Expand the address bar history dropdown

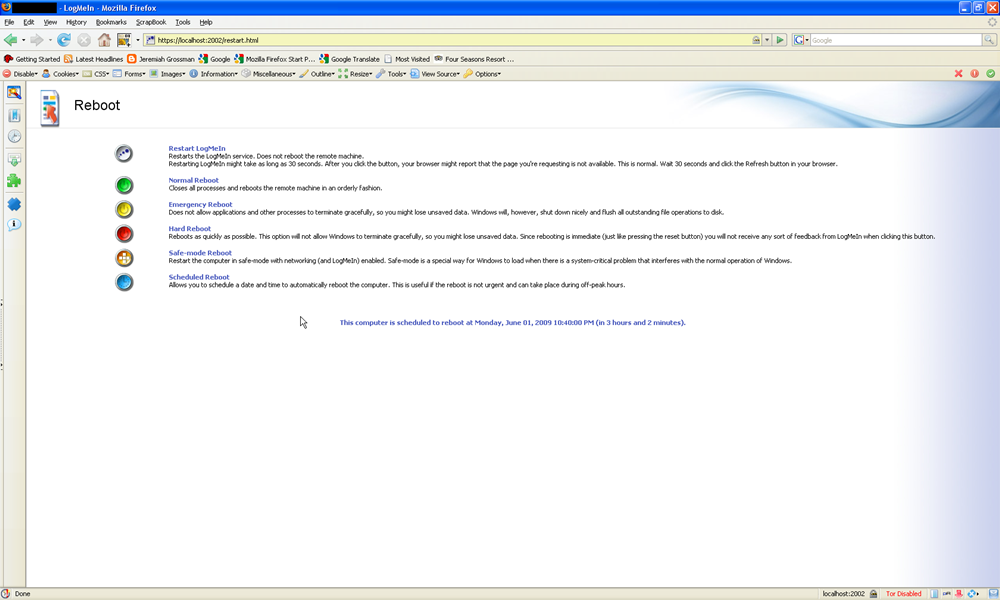coord(767,40)
